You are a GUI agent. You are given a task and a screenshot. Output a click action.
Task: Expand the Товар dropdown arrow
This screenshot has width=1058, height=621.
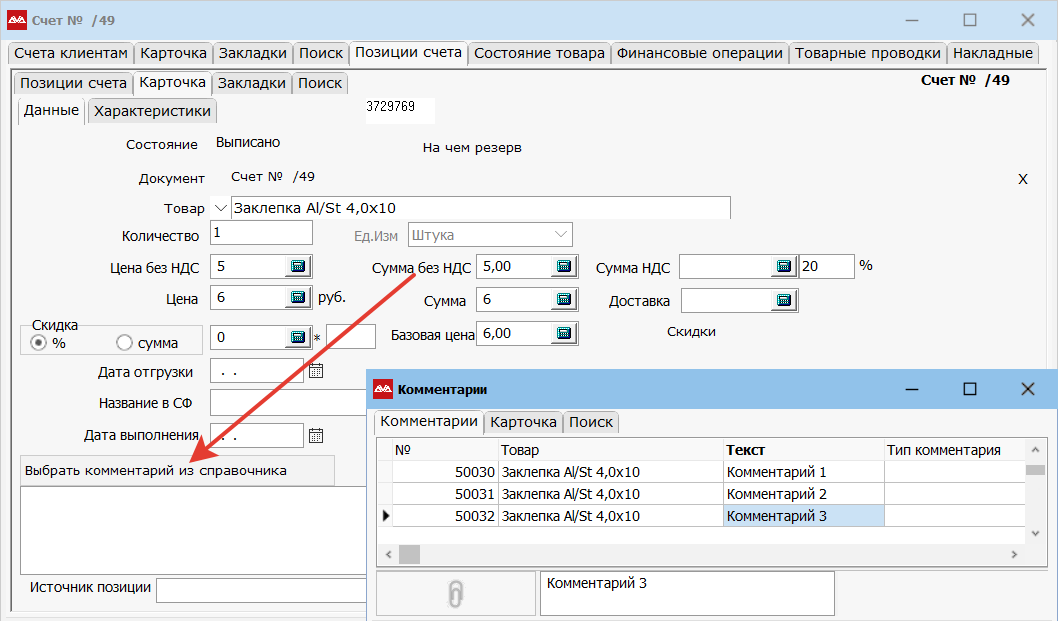(220, 208)
